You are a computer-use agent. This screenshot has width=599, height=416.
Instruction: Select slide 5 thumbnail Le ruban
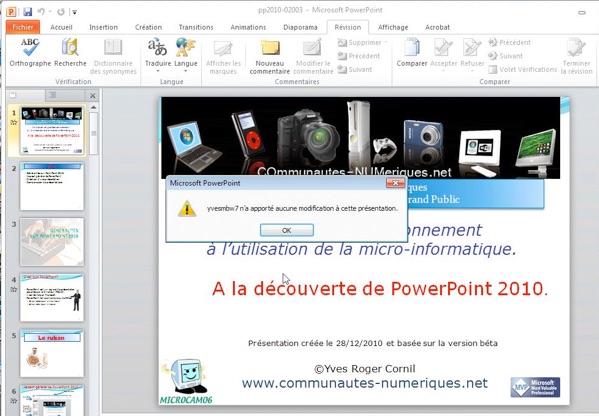[x=52, y=353]
